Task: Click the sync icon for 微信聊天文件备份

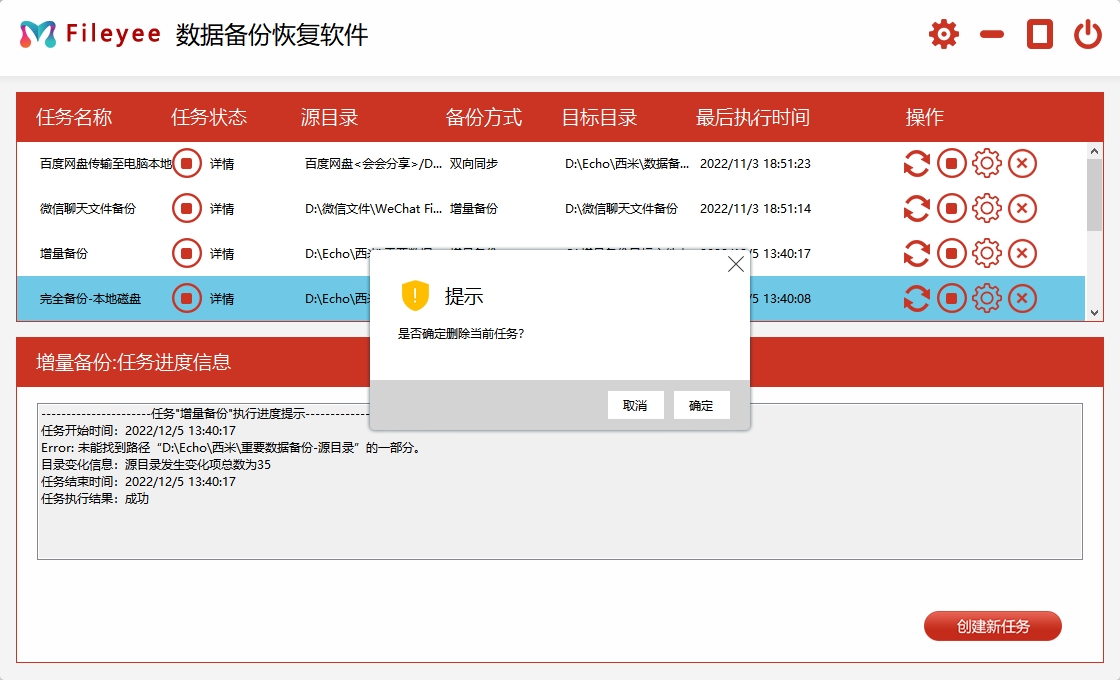Action: (x=917, y=208)
